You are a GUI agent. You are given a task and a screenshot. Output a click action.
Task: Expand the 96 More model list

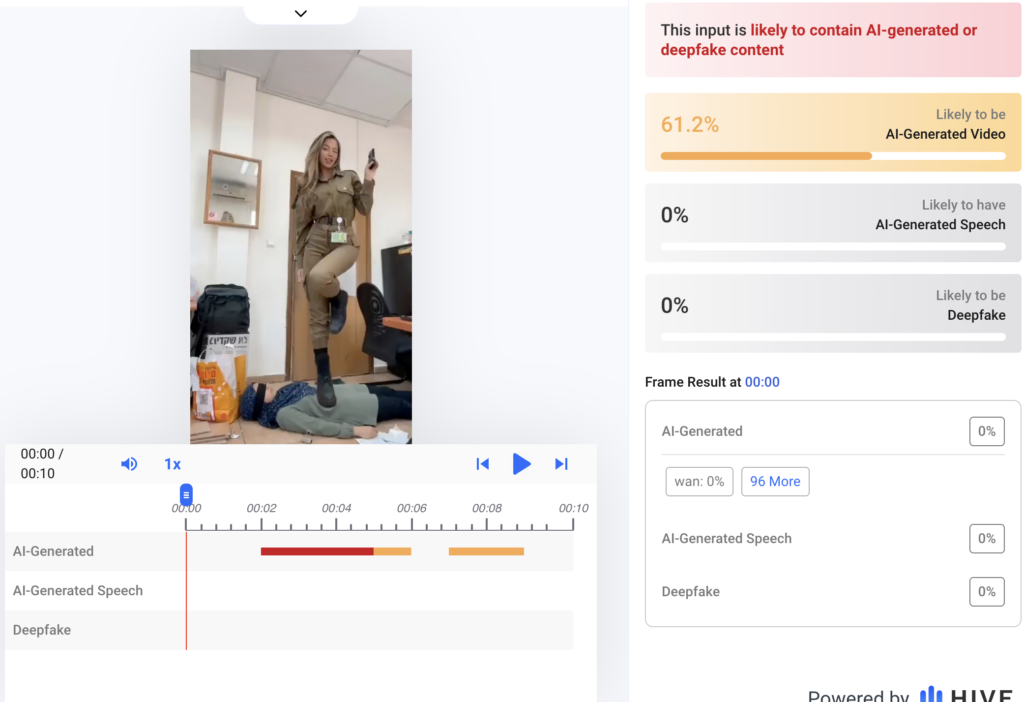[775, 481]
